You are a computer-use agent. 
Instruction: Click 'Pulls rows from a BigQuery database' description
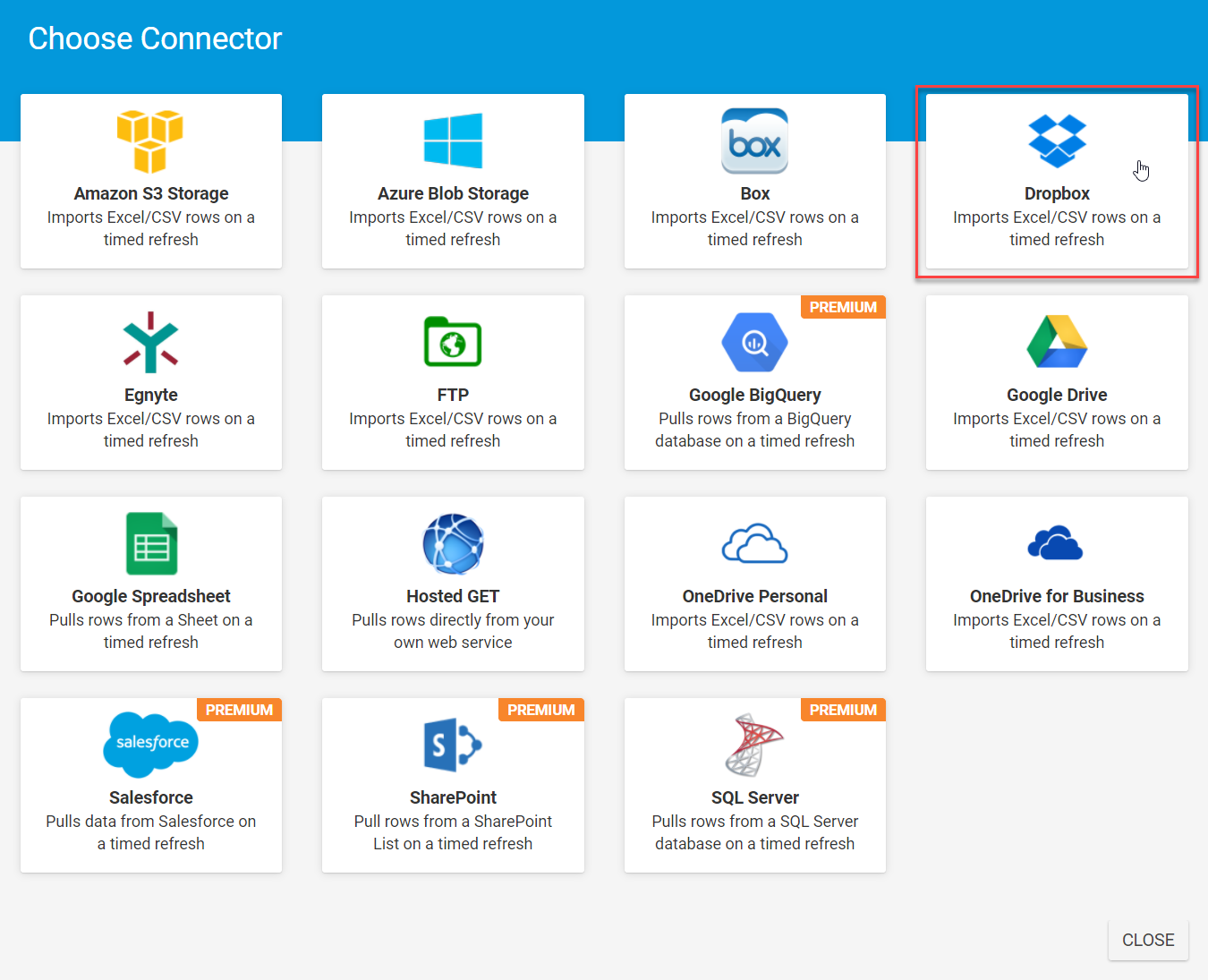[755, 430]
